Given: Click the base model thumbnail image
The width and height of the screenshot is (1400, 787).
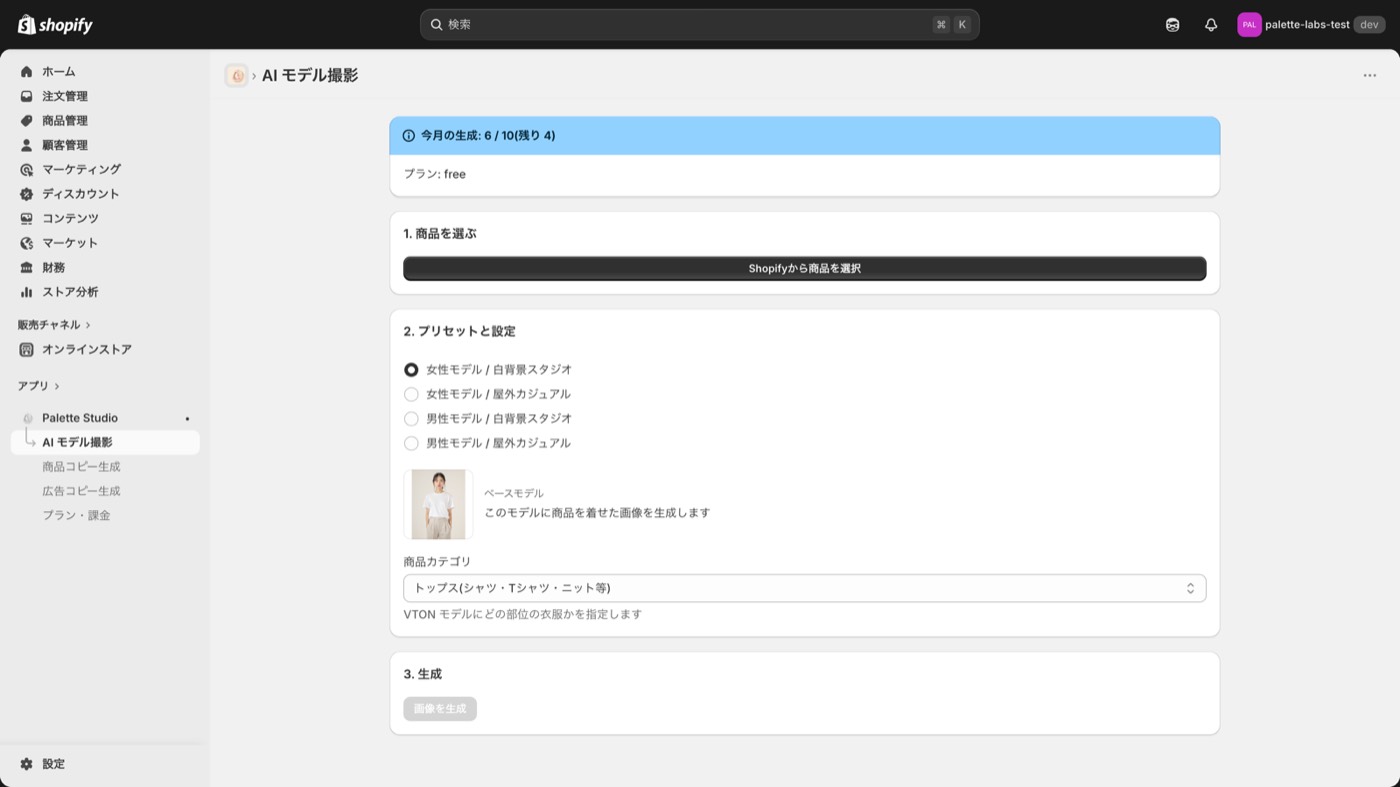Looking at the screenshot, I should [438, 505].
